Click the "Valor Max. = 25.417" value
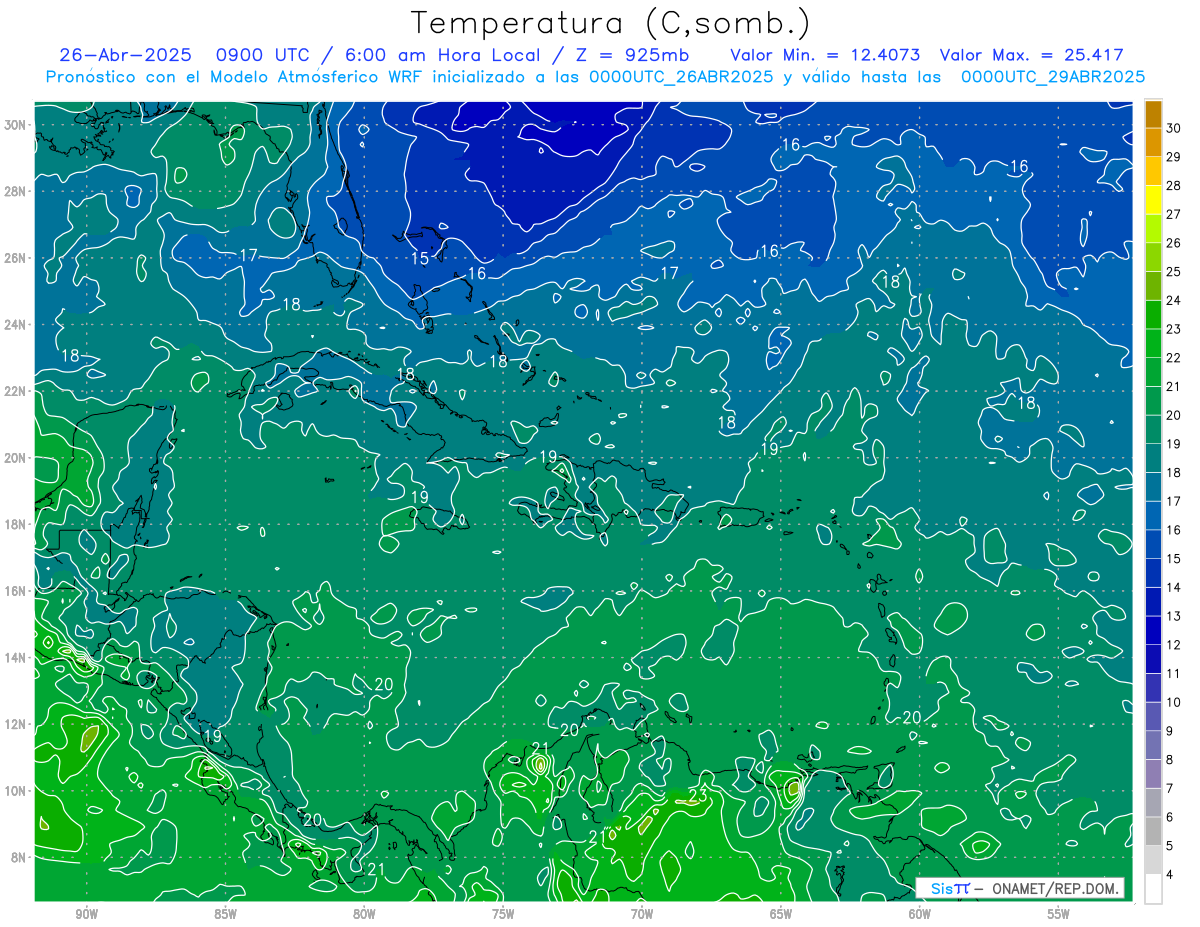1200x927 pixels. point(1032,55)
